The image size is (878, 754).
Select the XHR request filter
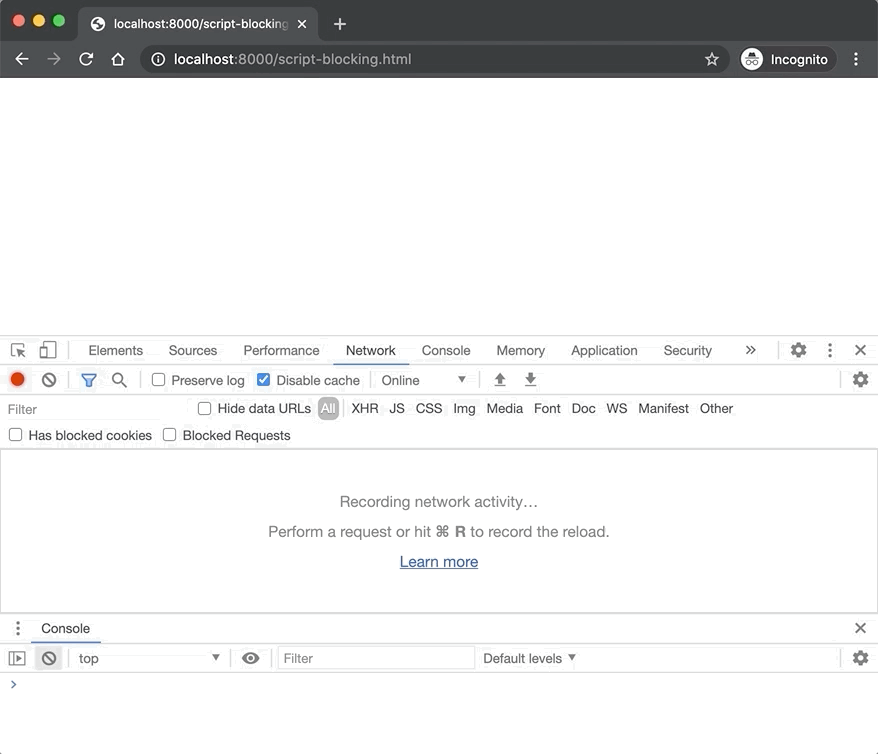(x=364, y=408)
